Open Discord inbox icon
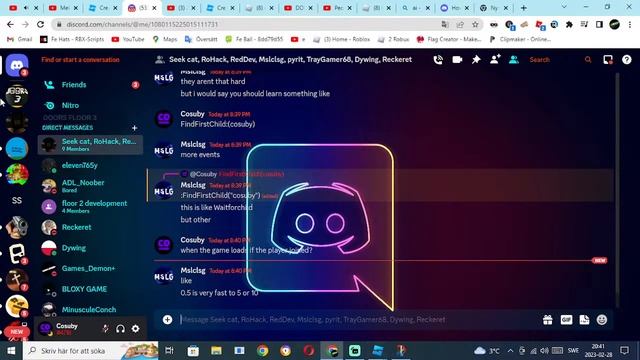The image size is (640, 360). pos(608,60)
